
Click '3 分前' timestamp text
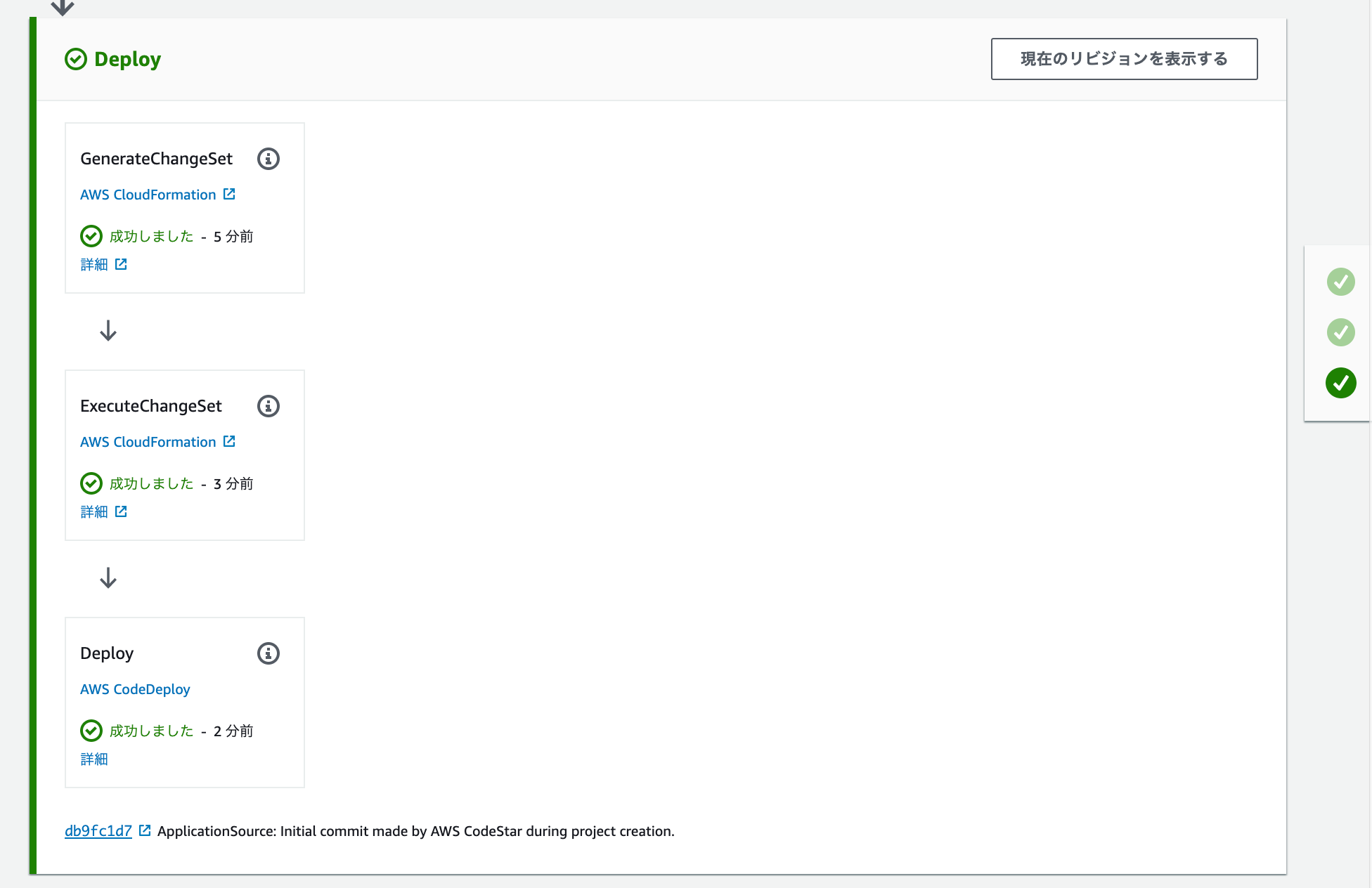(233, 484)
